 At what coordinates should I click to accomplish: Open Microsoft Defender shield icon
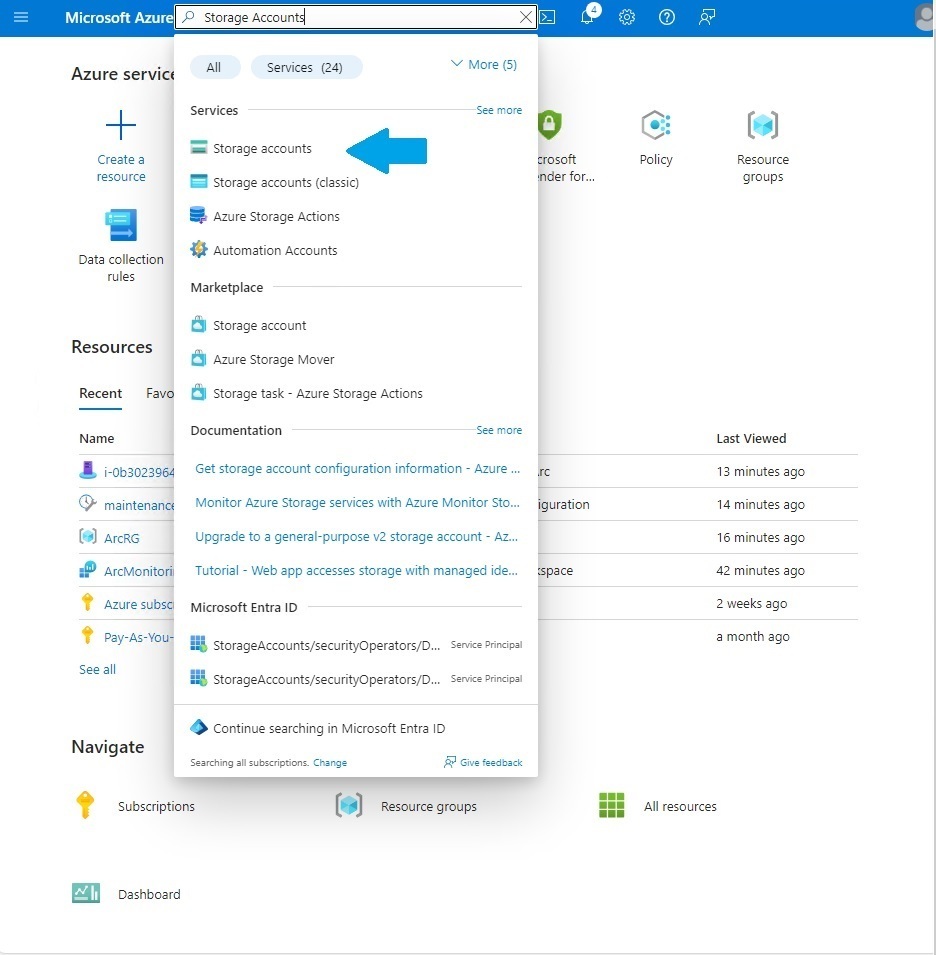[x=549, y=125]
